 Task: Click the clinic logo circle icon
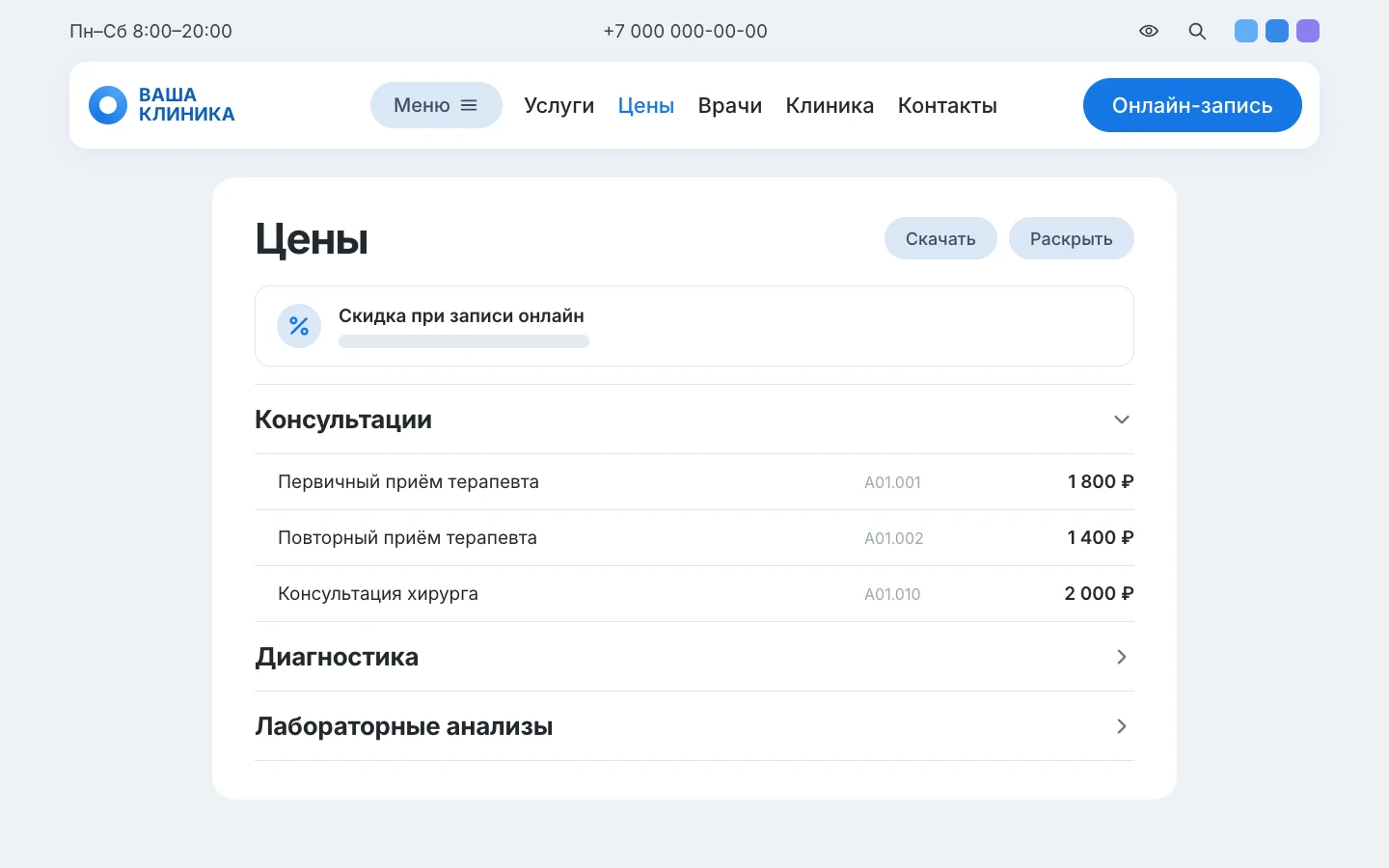coord(108,105)
